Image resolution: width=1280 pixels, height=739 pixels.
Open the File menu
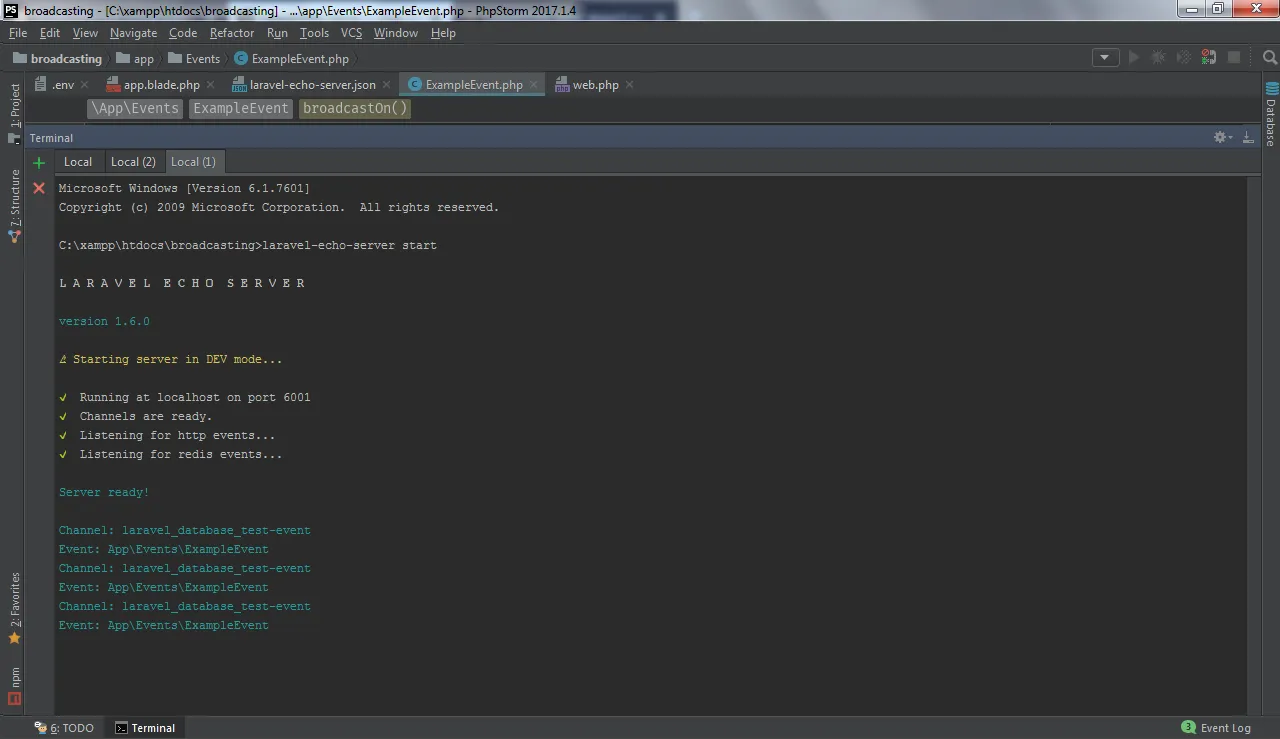click(18, 33)
